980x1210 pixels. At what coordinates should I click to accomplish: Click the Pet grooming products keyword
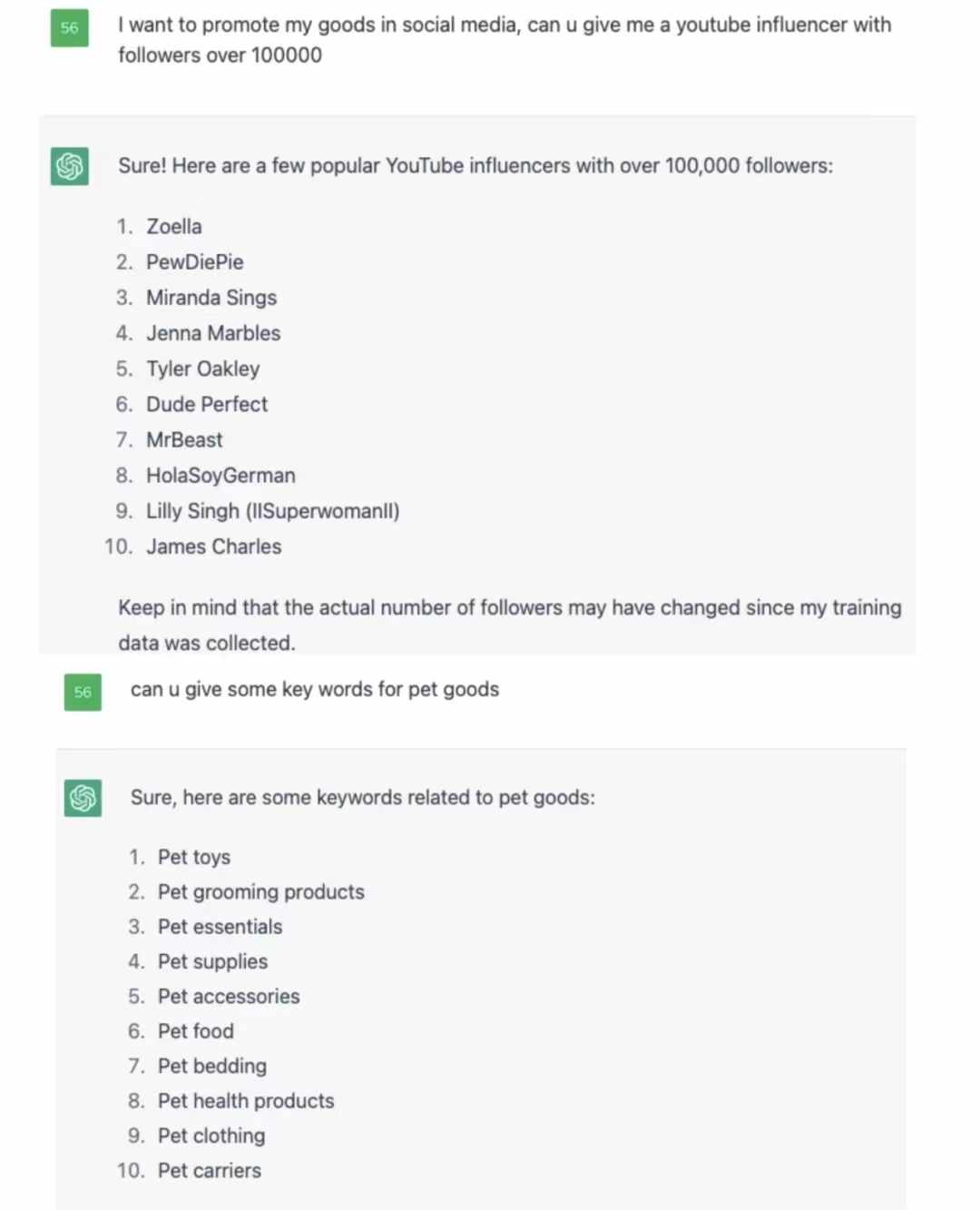click(x=261, y=892)
